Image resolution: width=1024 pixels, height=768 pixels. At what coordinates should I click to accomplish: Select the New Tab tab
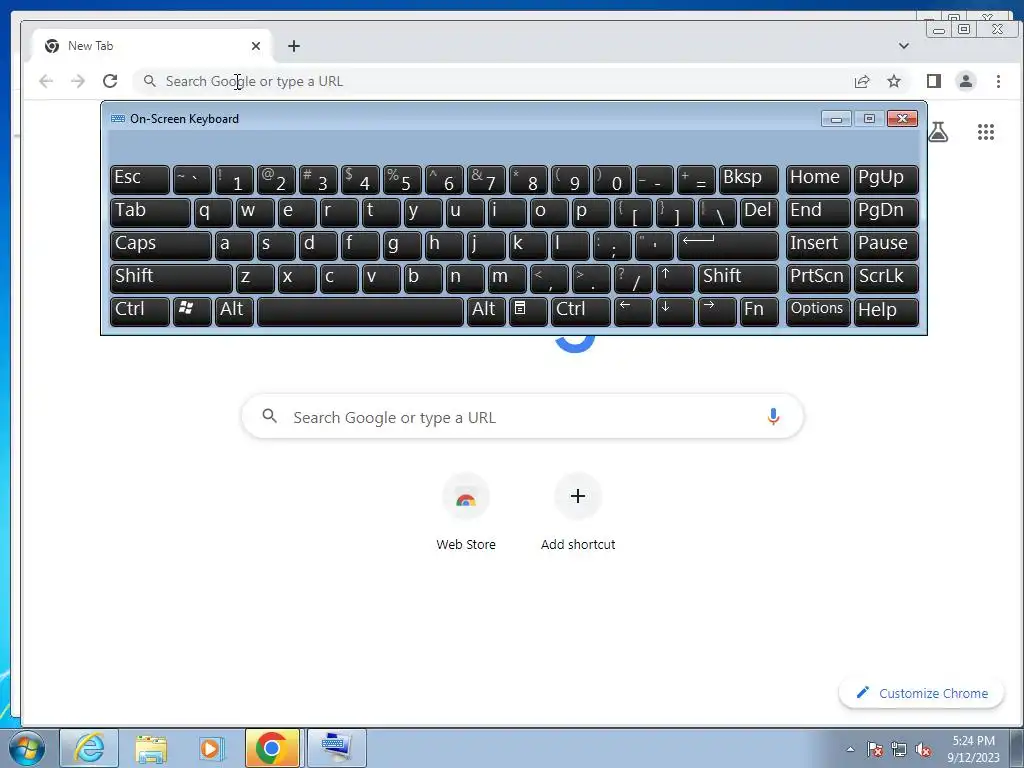coord(152,46)
